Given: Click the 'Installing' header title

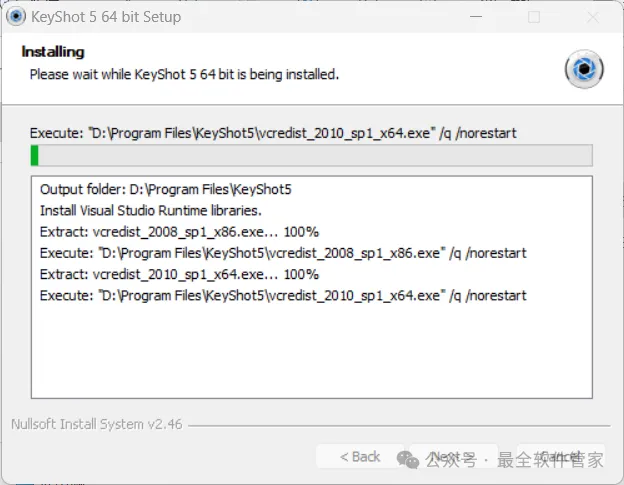Looking at the screenshot, I should point(53,51).
